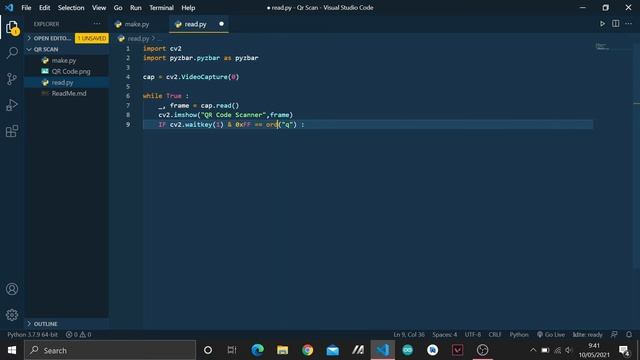The height and width of the screenshot is (360, 640).
Task: Click Ln 9, Col 36 cursor position
Action: tap(409, 334)
